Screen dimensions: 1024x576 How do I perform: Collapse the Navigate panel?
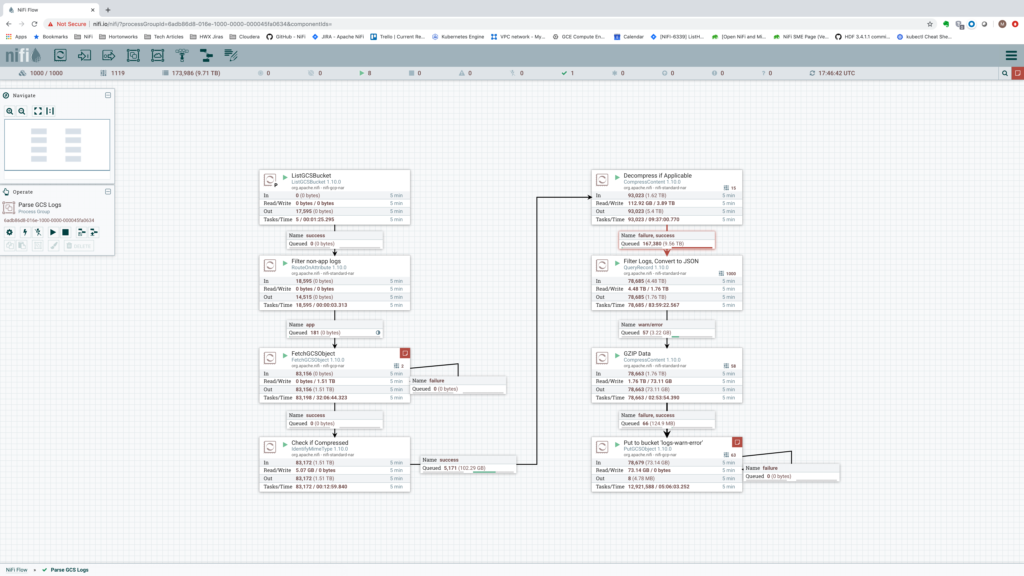(108, 95)
